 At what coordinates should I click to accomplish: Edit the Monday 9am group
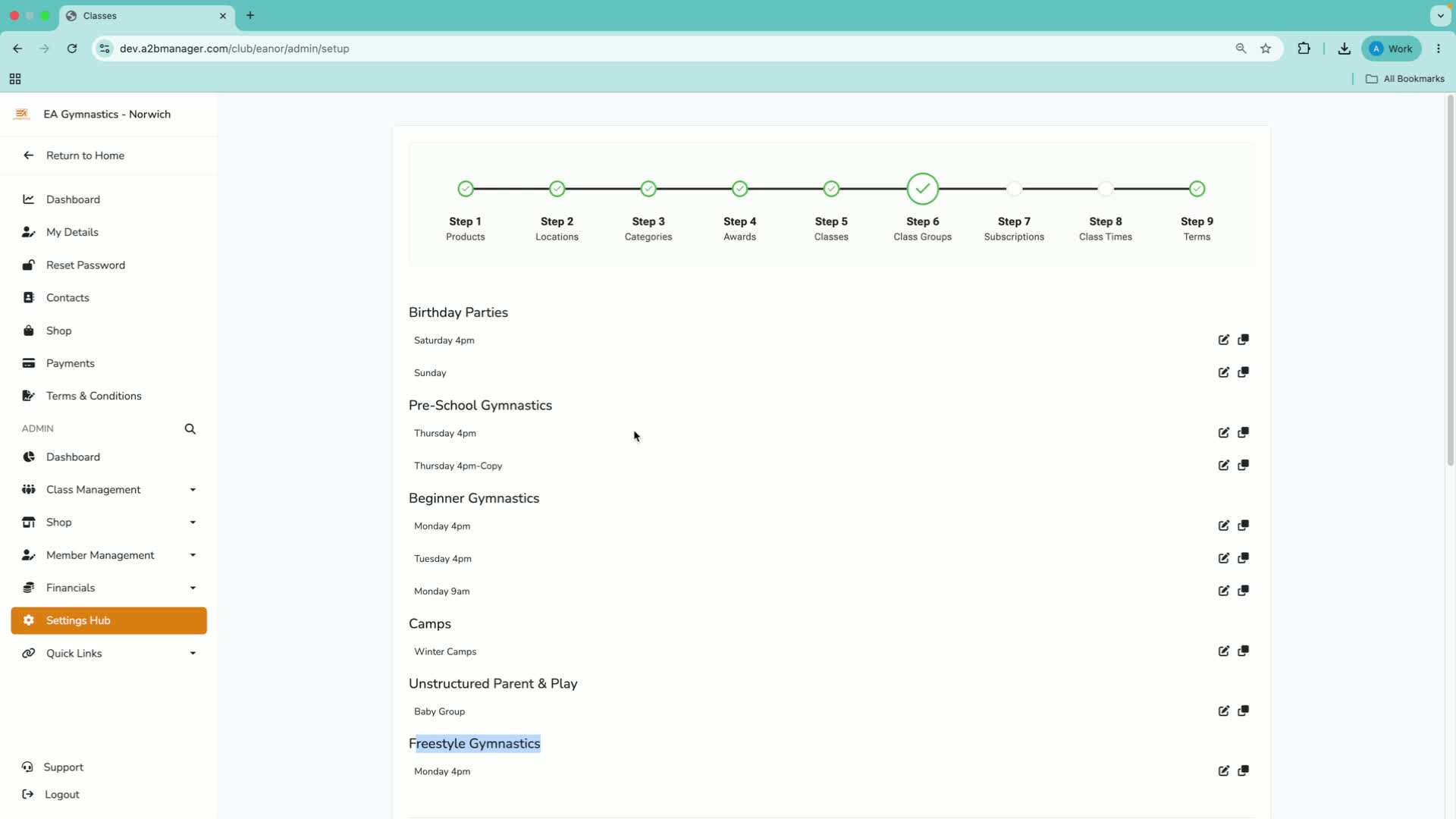click(x=1223, y=591)
